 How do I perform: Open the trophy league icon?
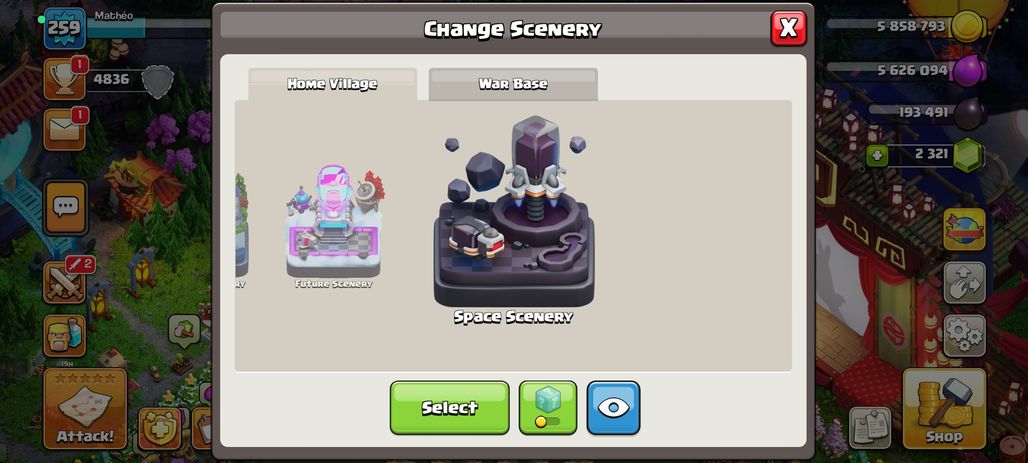(x=64, y=79)
